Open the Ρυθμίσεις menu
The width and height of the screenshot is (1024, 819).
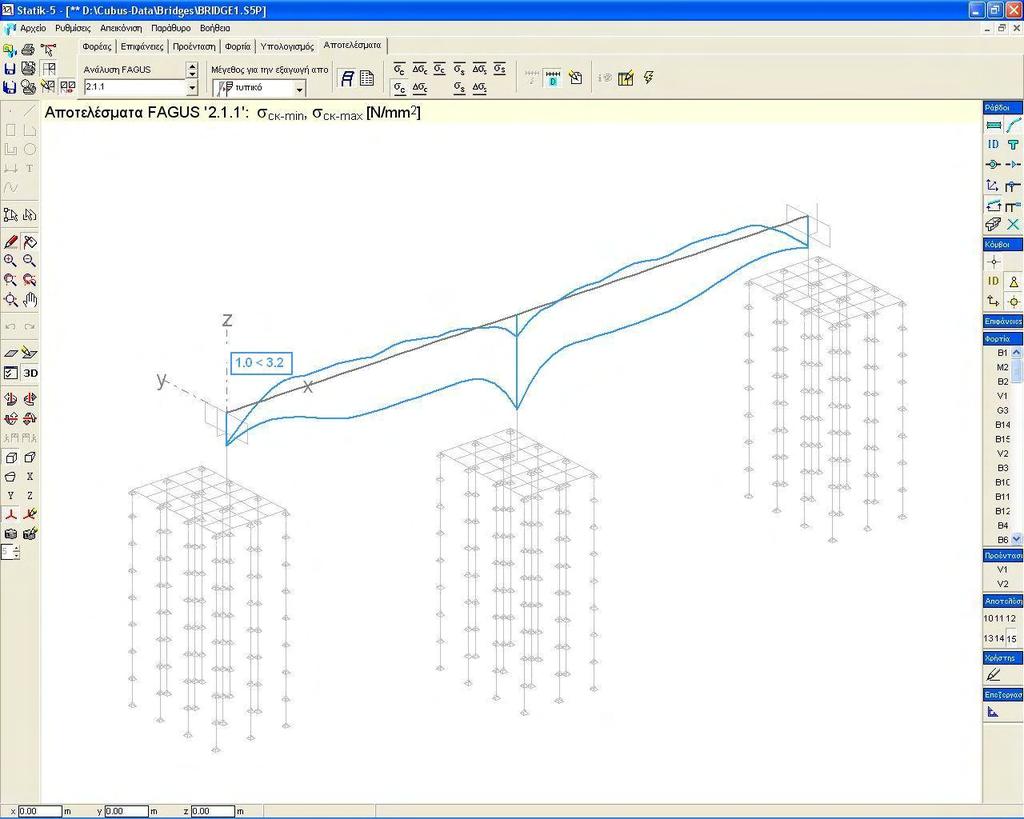tap(73, 29)
